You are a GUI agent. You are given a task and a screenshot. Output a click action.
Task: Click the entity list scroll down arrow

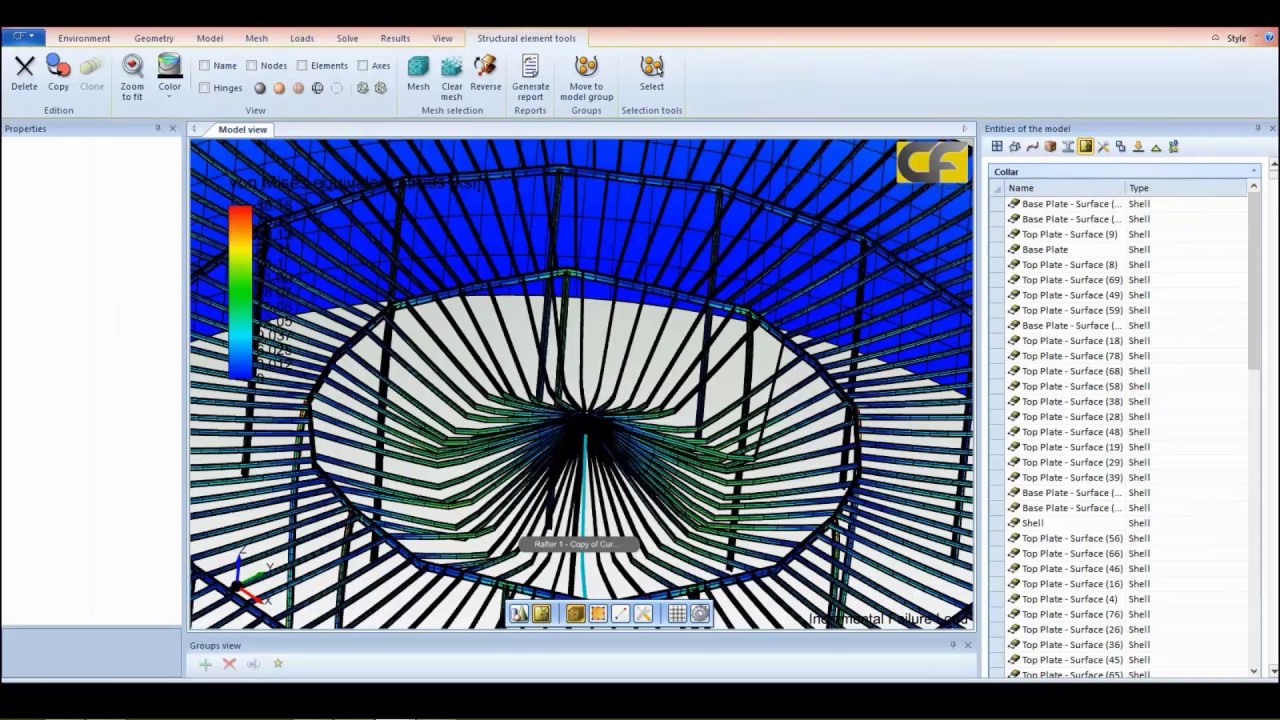(x=1254, y=671)
